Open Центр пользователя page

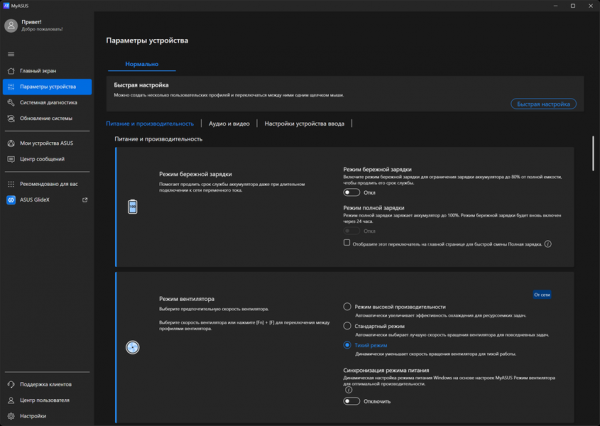[47, 400]
